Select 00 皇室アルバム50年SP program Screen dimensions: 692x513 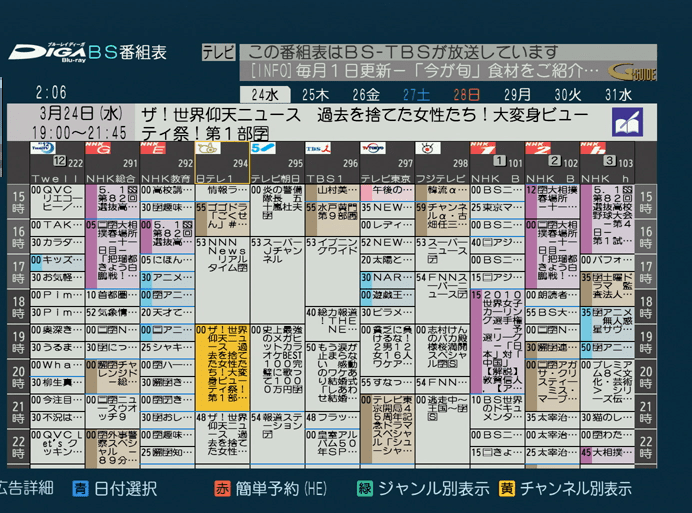pos(332,446)
